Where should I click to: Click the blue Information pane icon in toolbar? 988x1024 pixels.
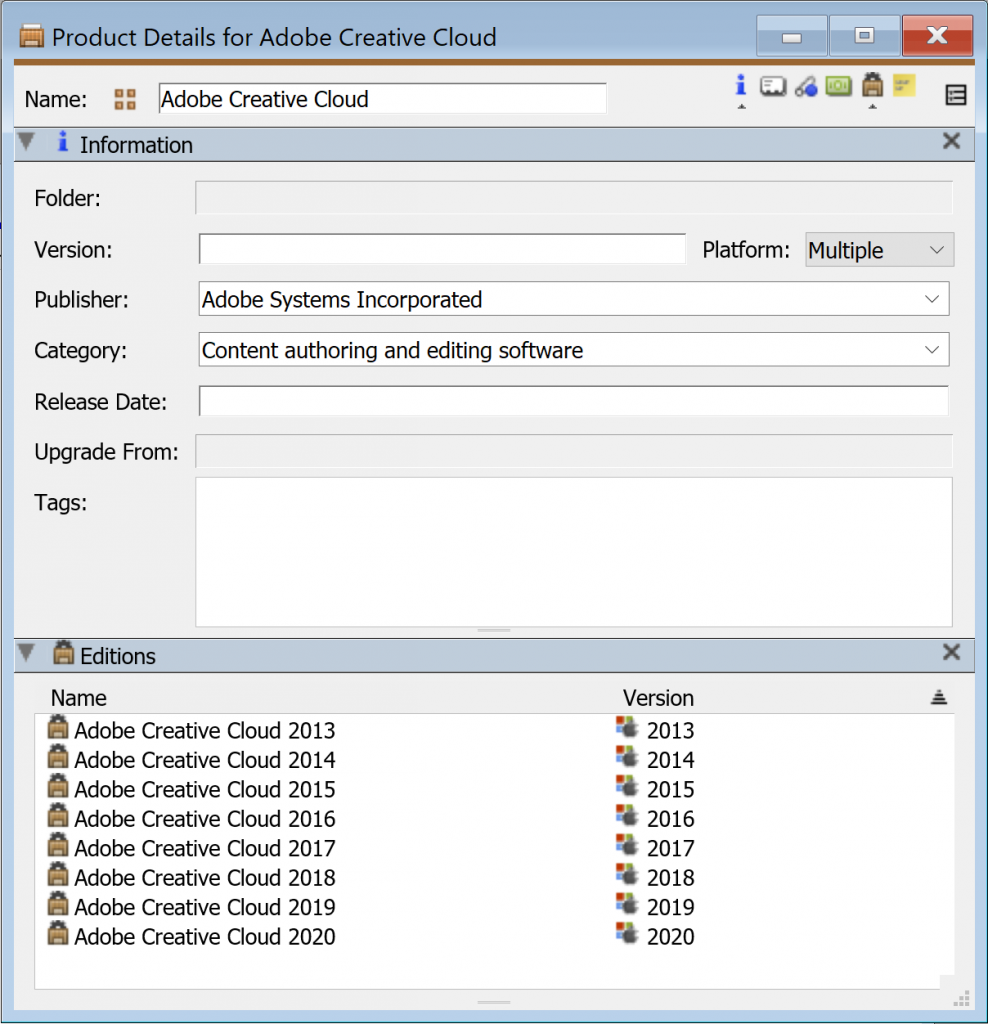tap(741, 86)
